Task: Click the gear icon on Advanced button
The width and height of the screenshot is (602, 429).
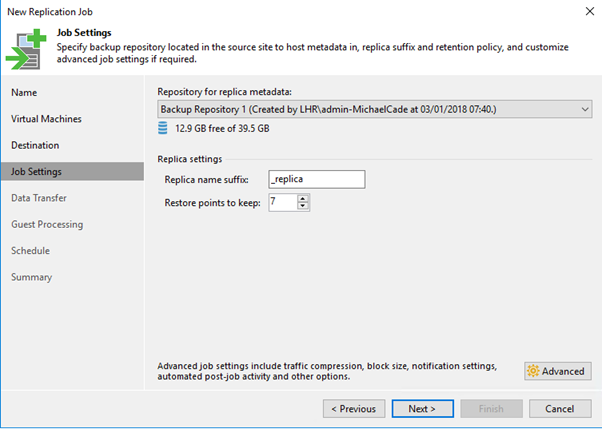Action: [x=533, y=371]
